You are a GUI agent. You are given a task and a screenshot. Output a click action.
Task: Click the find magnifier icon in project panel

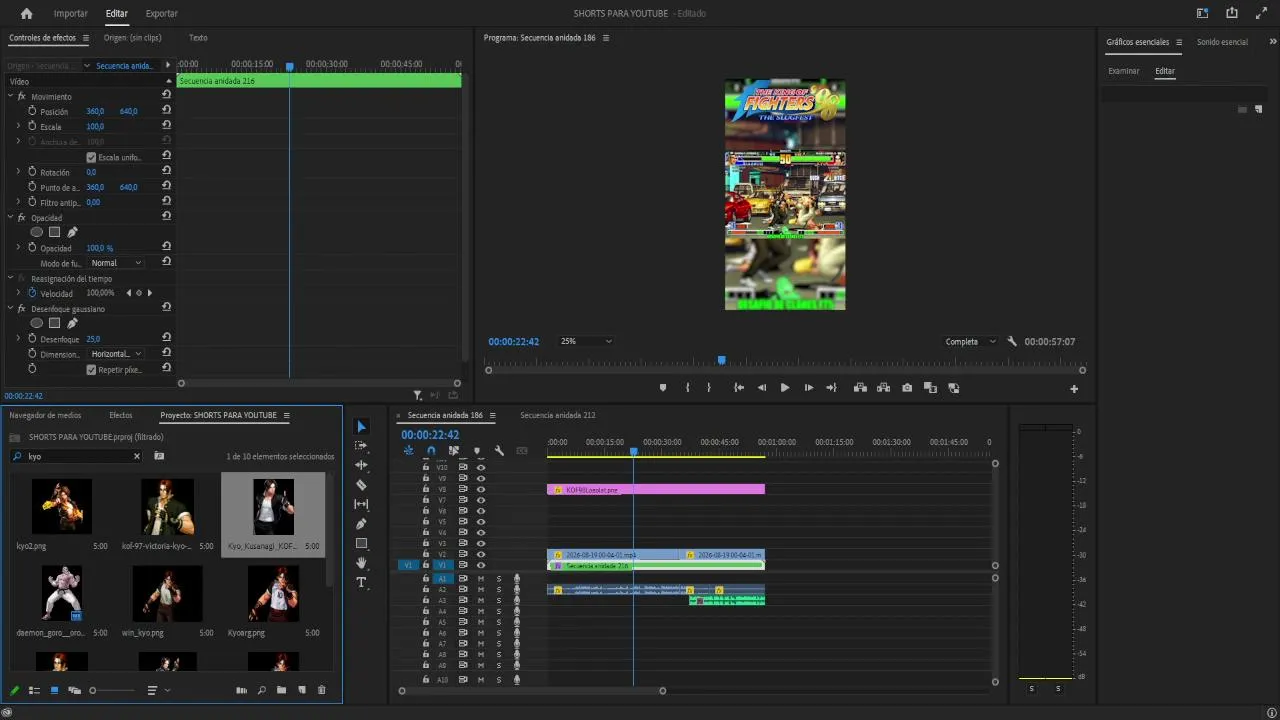(262, 690)
